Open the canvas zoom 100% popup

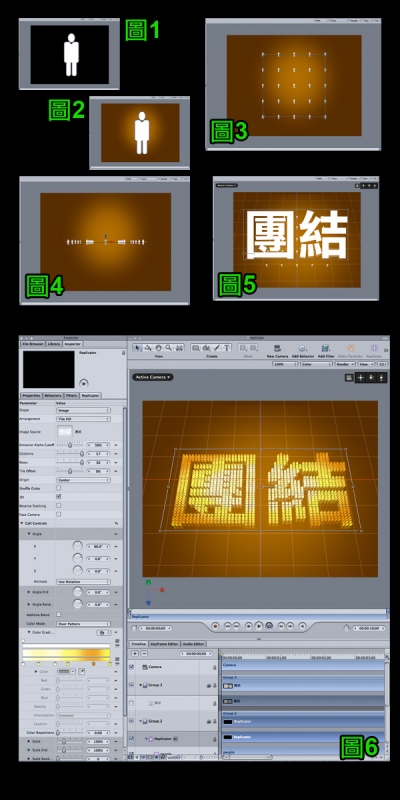(285, 364)
